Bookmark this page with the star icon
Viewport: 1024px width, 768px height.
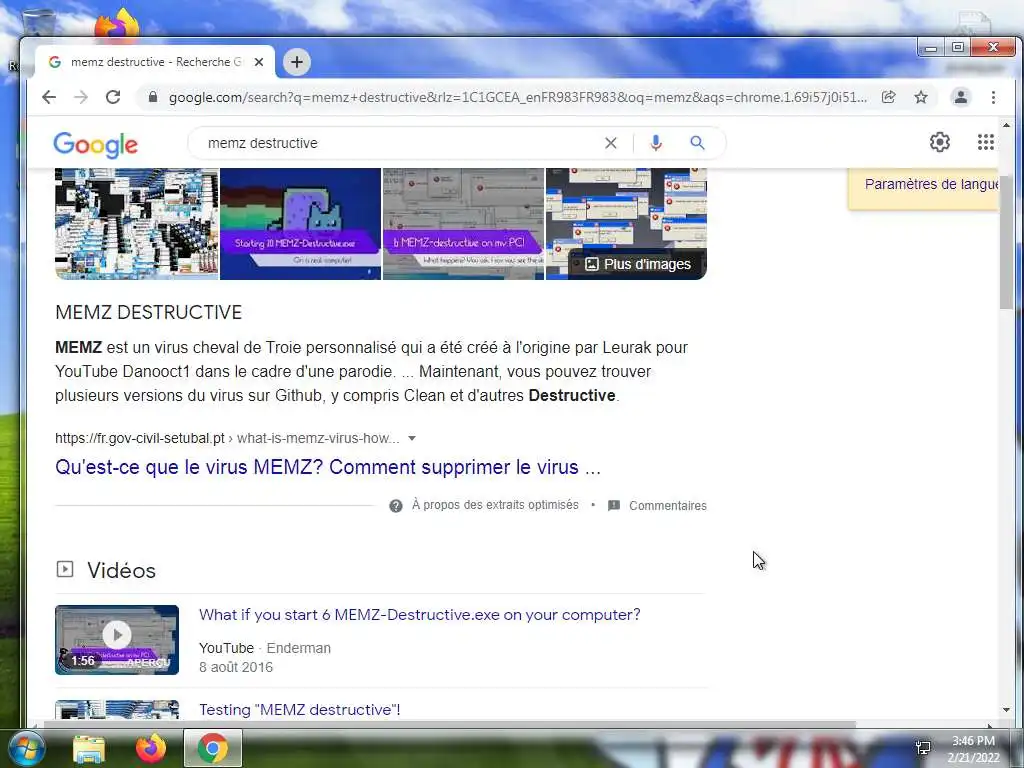(921, 97)
